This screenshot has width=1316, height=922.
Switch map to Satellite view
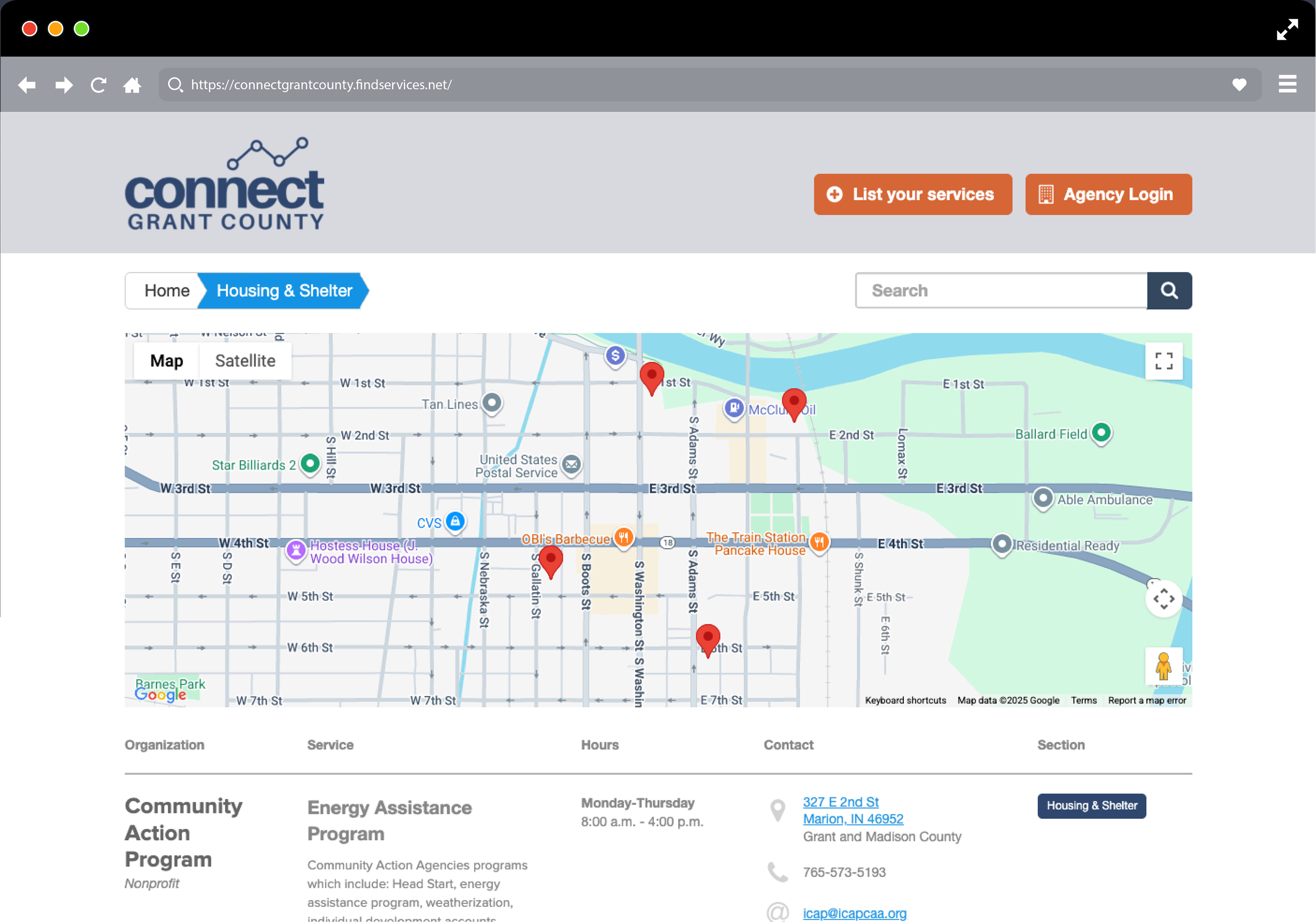pyautogui.click(x=245, y=361)
